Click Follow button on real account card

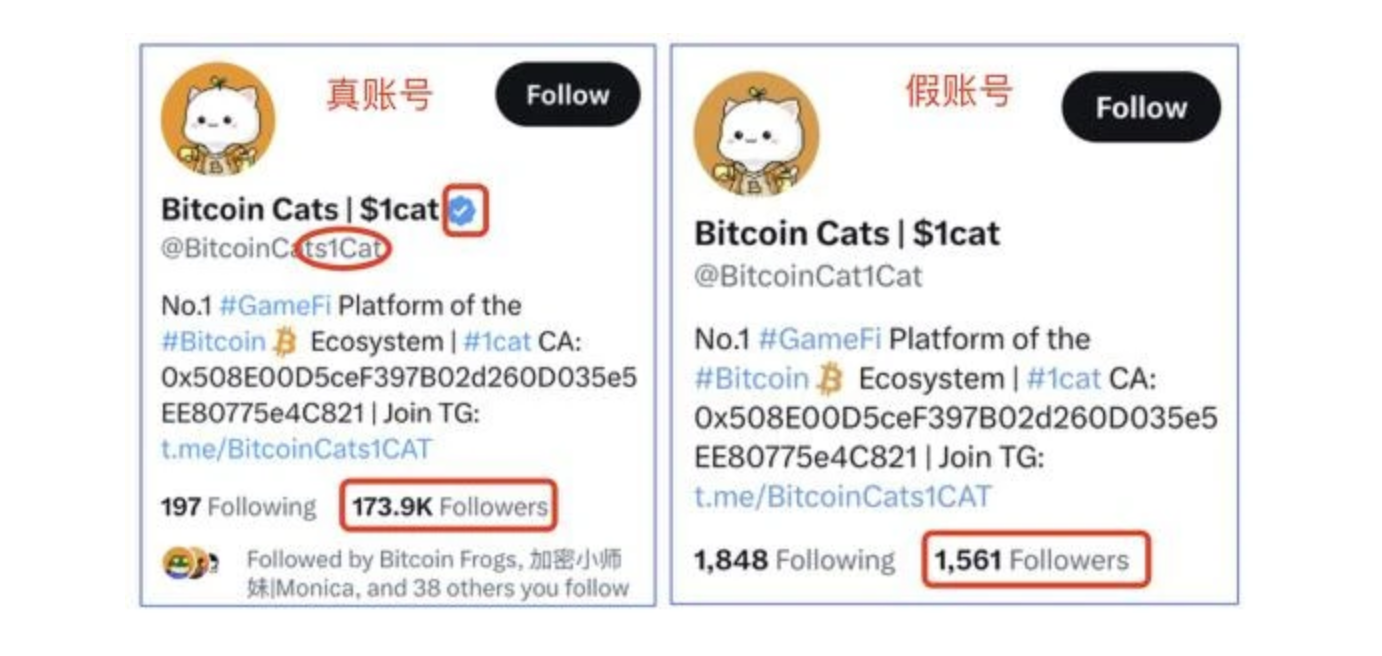click(x=567, y=95)
